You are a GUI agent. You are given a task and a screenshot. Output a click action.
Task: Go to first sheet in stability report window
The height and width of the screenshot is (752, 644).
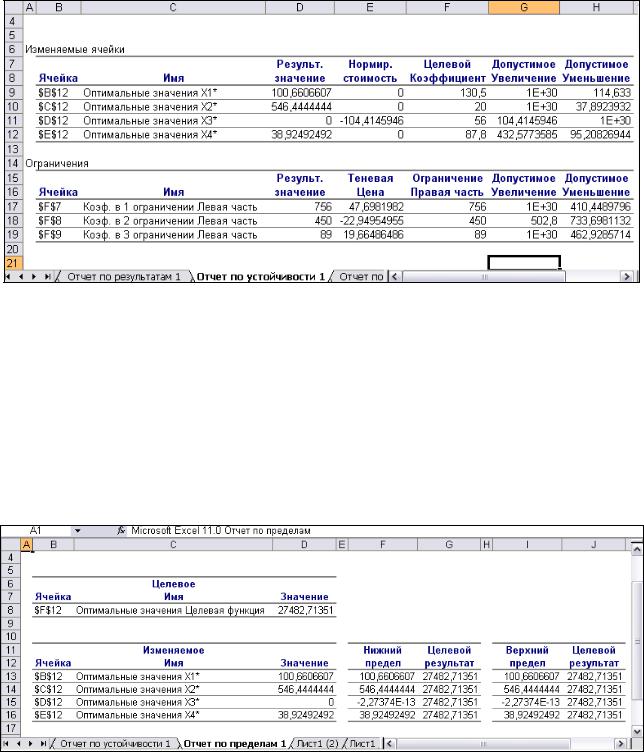(x=8, y=277)
